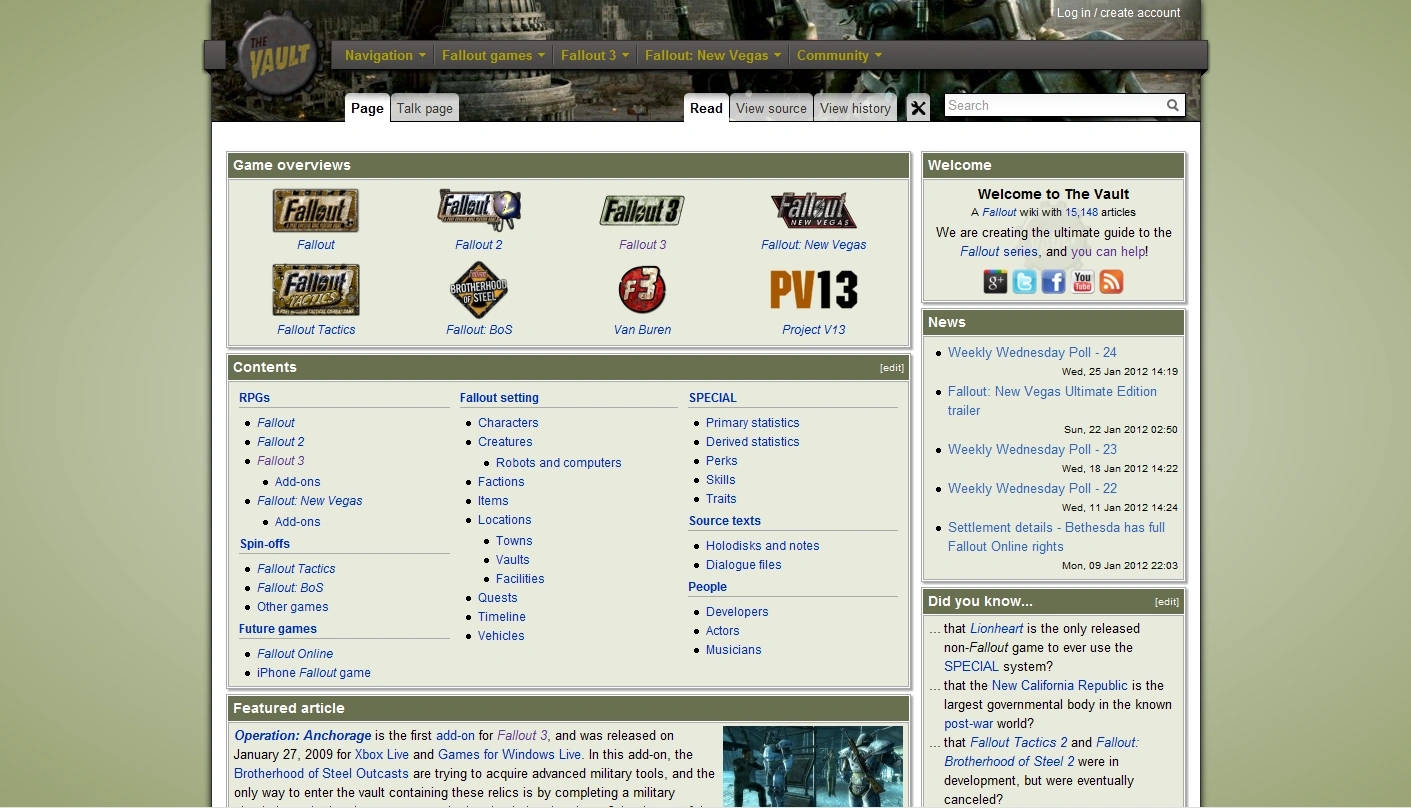1411x808 pixels.
Task: Focus the Search input field
Action: tap(1054, 105)
